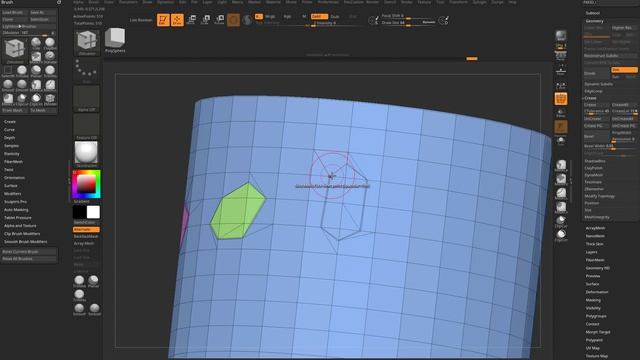Expand the Curve brush section
This screenshot has height=360, width=640.
(x=9, y=130)
